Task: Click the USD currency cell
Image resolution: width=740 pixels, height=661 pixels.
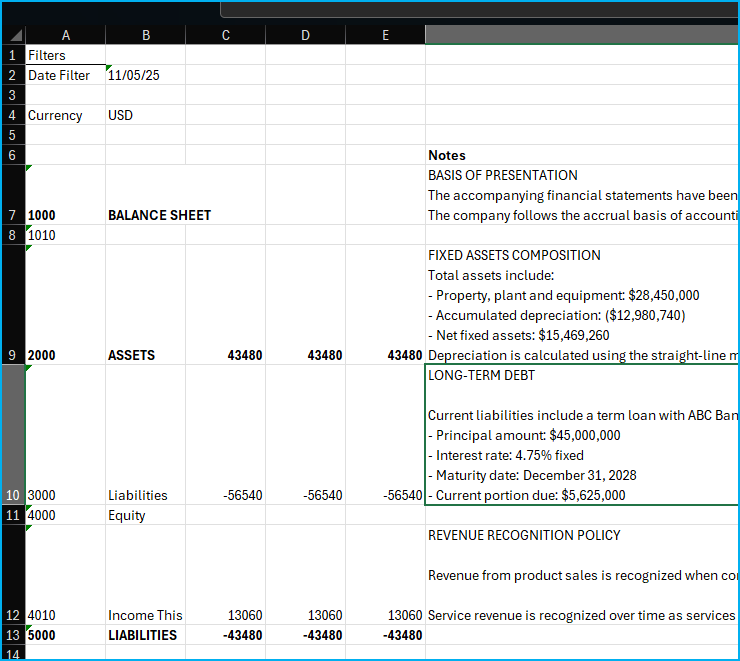Action: (145, 115)
